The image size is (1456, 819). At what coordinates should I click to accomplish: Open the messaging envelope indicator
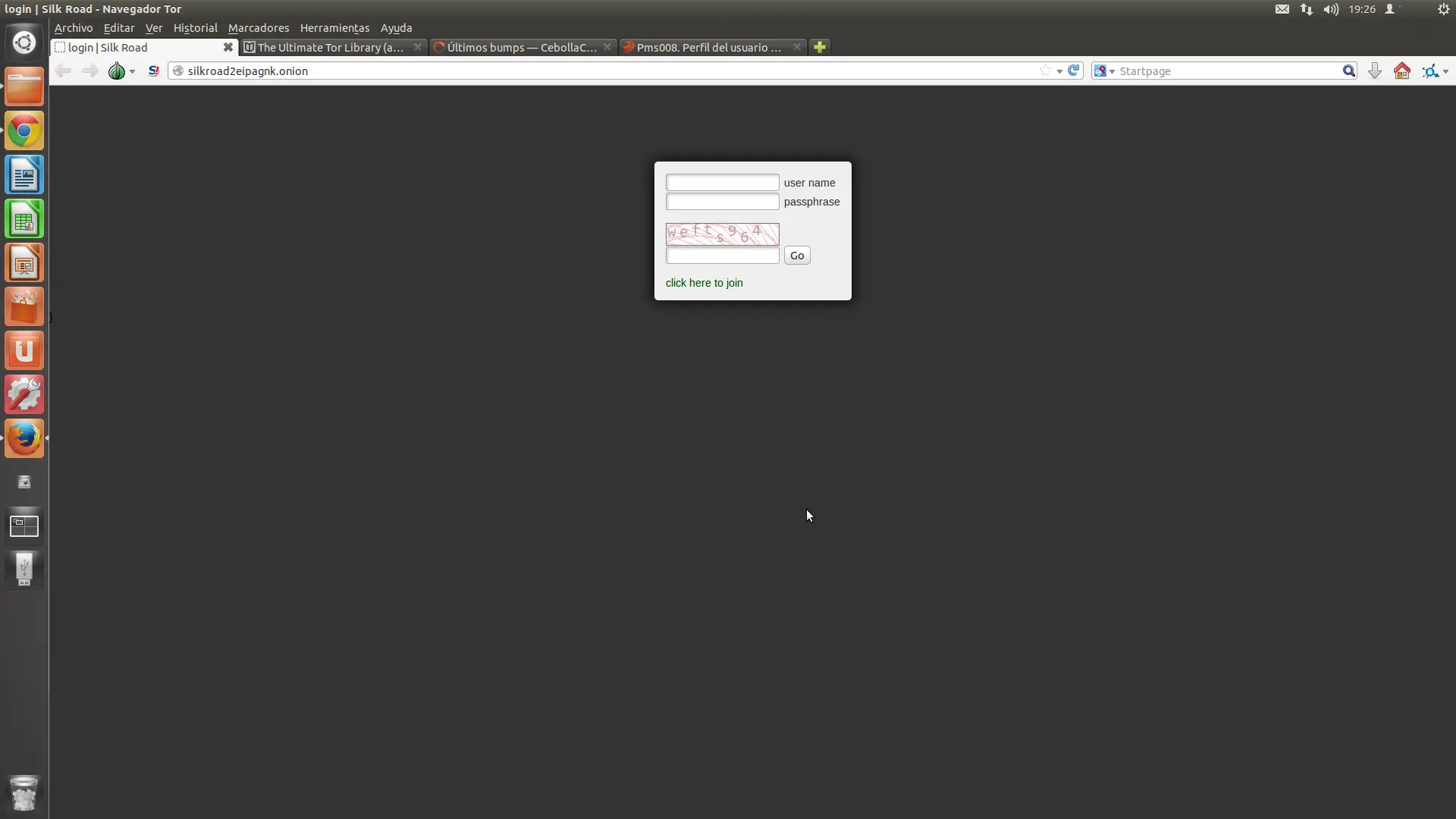tap(1282, 9)
